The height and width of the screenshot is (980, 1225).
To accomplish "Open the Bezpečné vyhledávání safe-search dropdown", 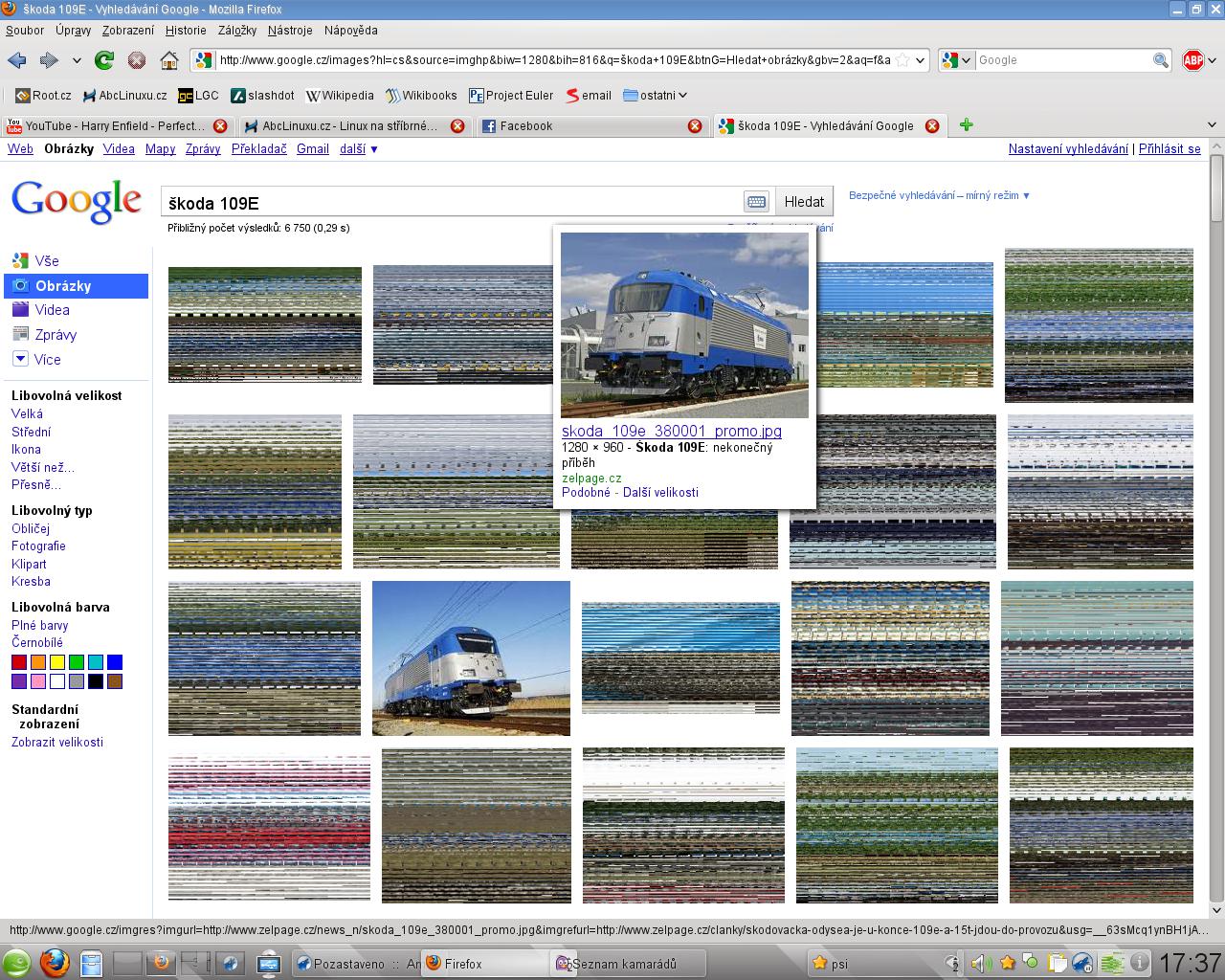I will click(x=939, y=195).
